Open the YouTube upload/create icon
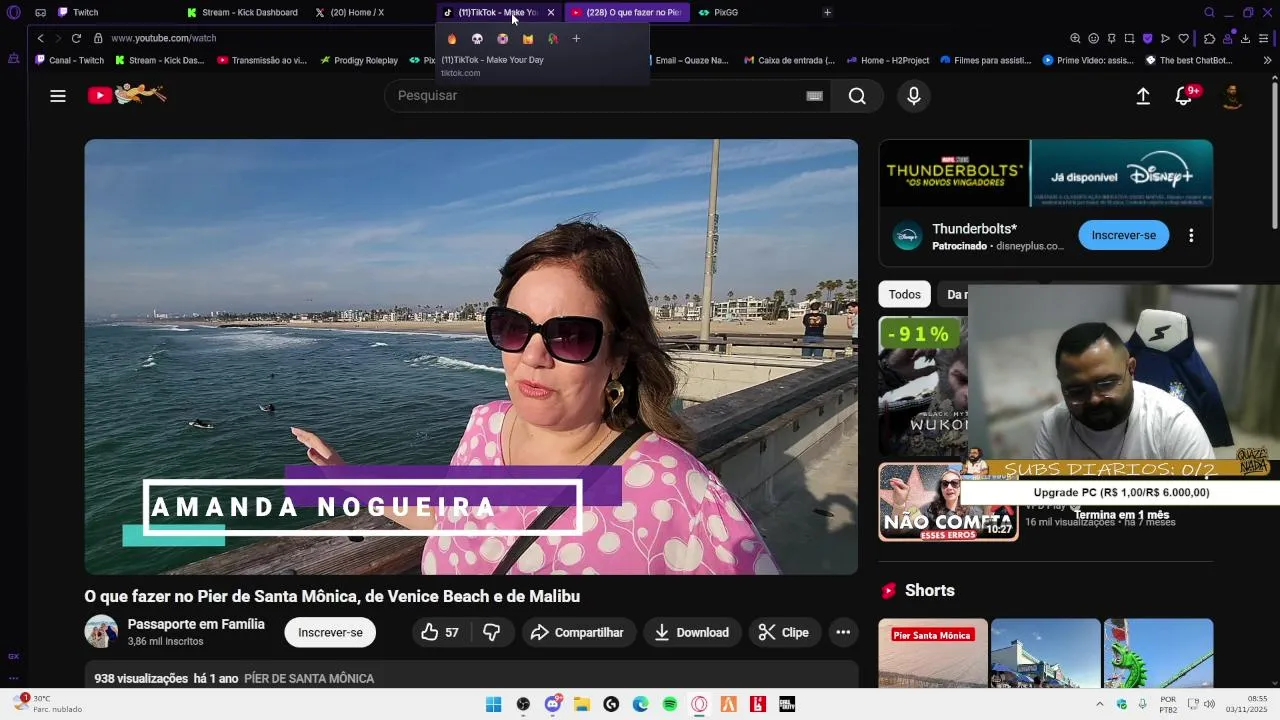This screenshot has height=720, width=1280. click(x=1143, y=96)
